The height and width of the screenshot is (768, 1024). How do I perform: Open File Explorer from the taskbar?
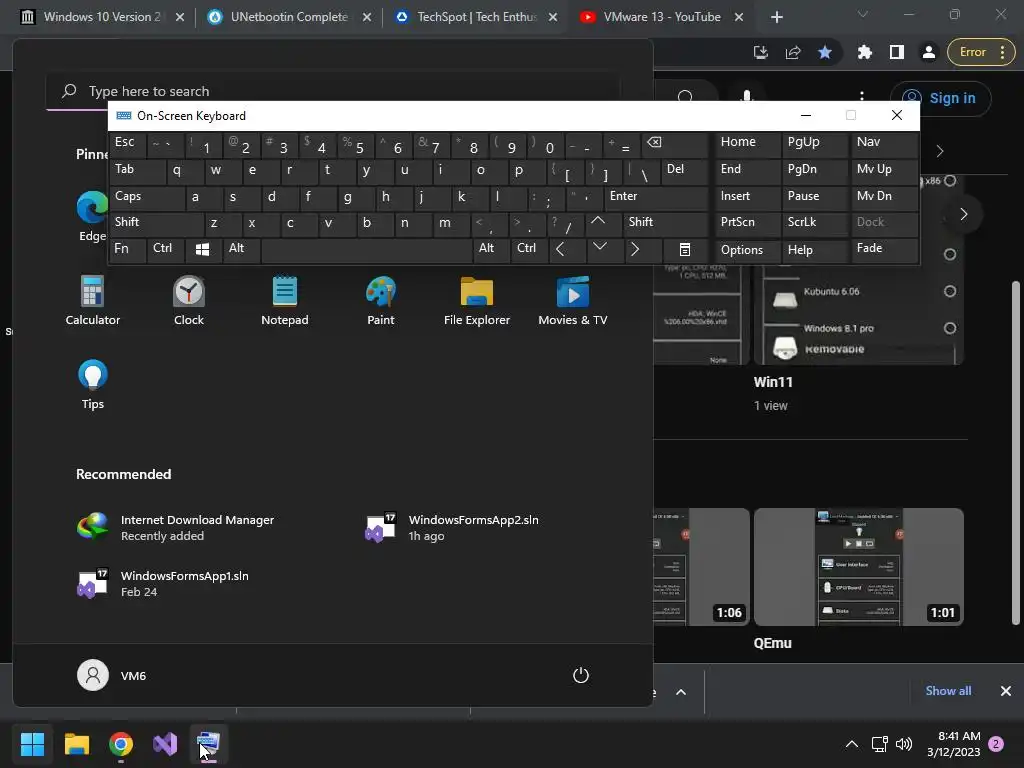(x=76, y=743)
